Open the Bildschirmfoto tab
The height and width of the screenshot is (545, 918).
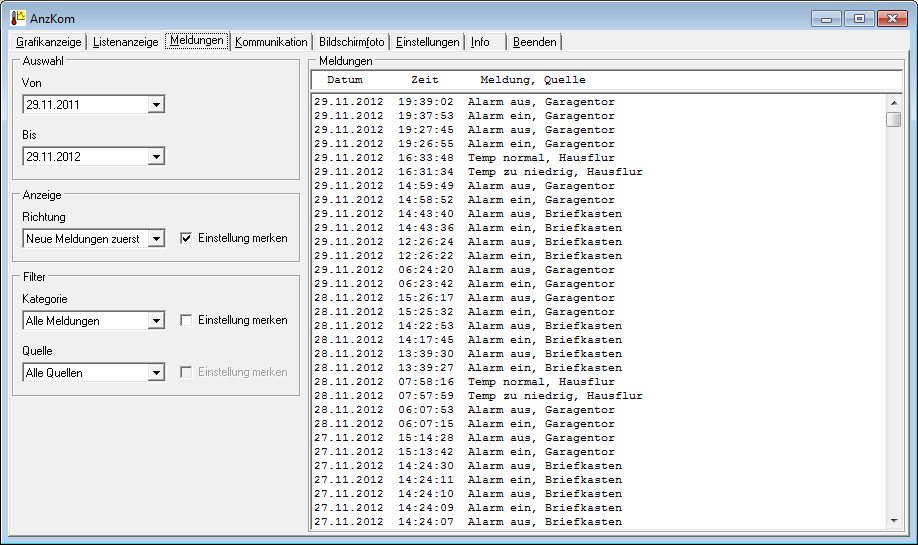352,42
